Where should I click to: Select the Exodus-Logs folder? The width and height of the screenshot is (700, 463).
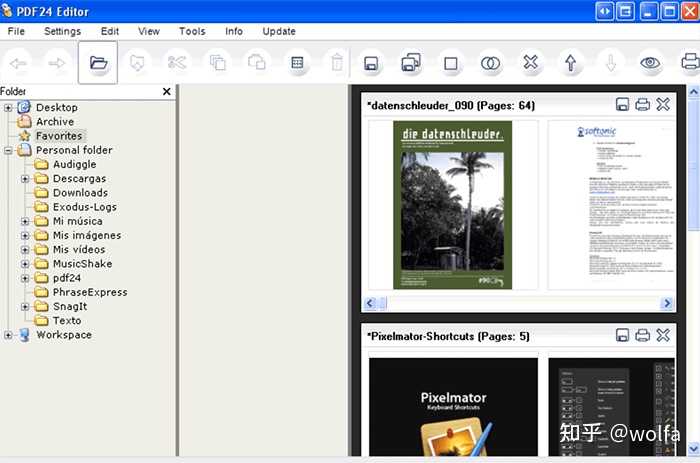pos(85,207)
